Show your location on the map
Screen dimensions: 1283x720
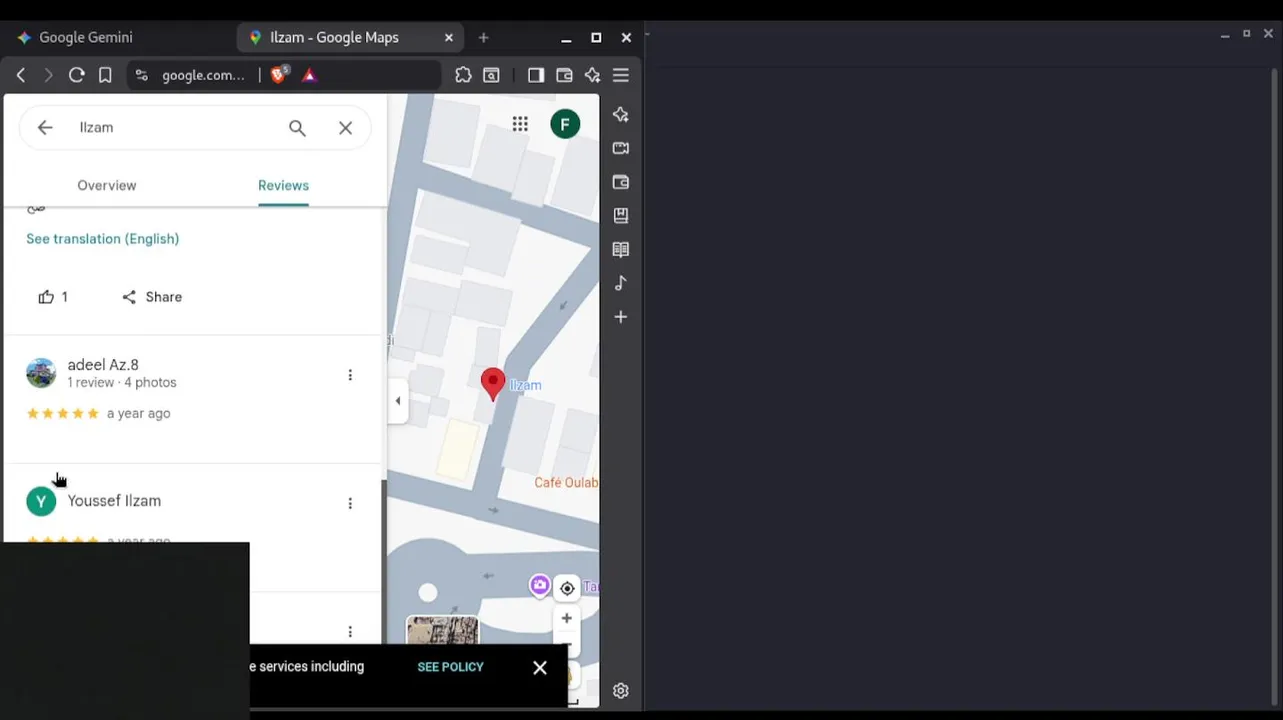click(567, 588)
